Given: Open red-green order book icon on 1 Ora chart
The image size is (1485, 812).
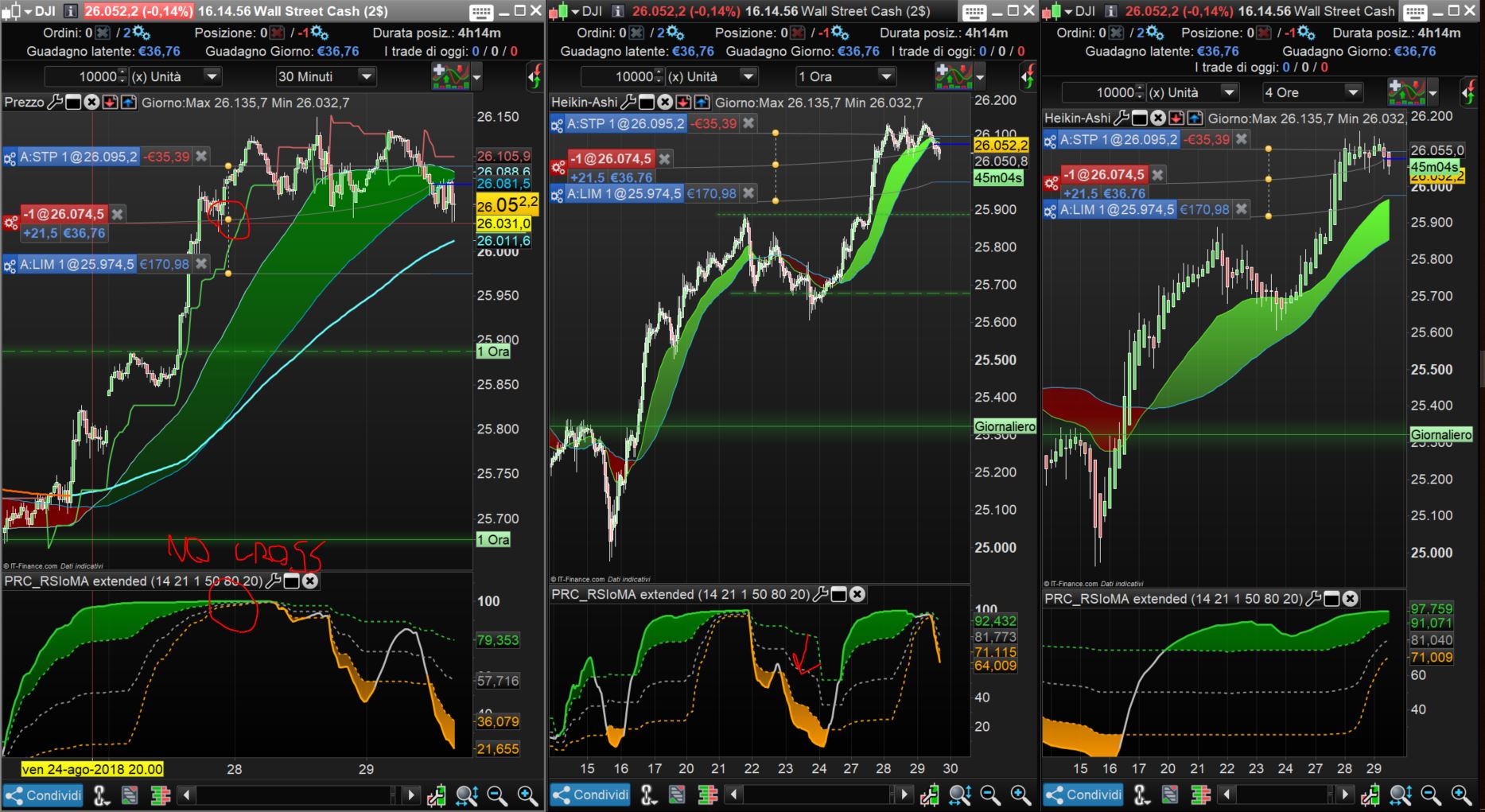Looking at the screenshot, I should (x=707, y=795).
